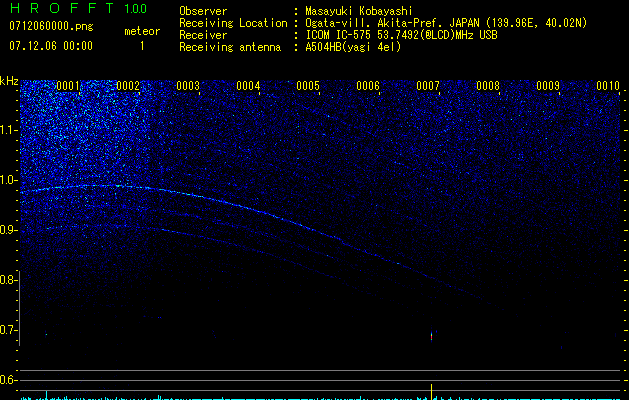Click time marker 0002
The image size is (629, 400).
(128, 86)
